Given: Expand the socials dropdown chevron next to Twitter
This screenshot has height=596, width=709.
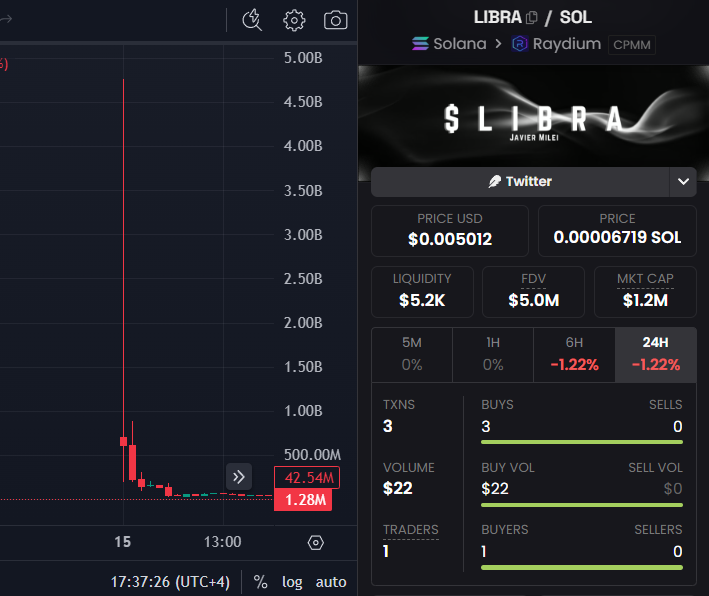Looking at the screenshot, I should (x=683, y=182).
